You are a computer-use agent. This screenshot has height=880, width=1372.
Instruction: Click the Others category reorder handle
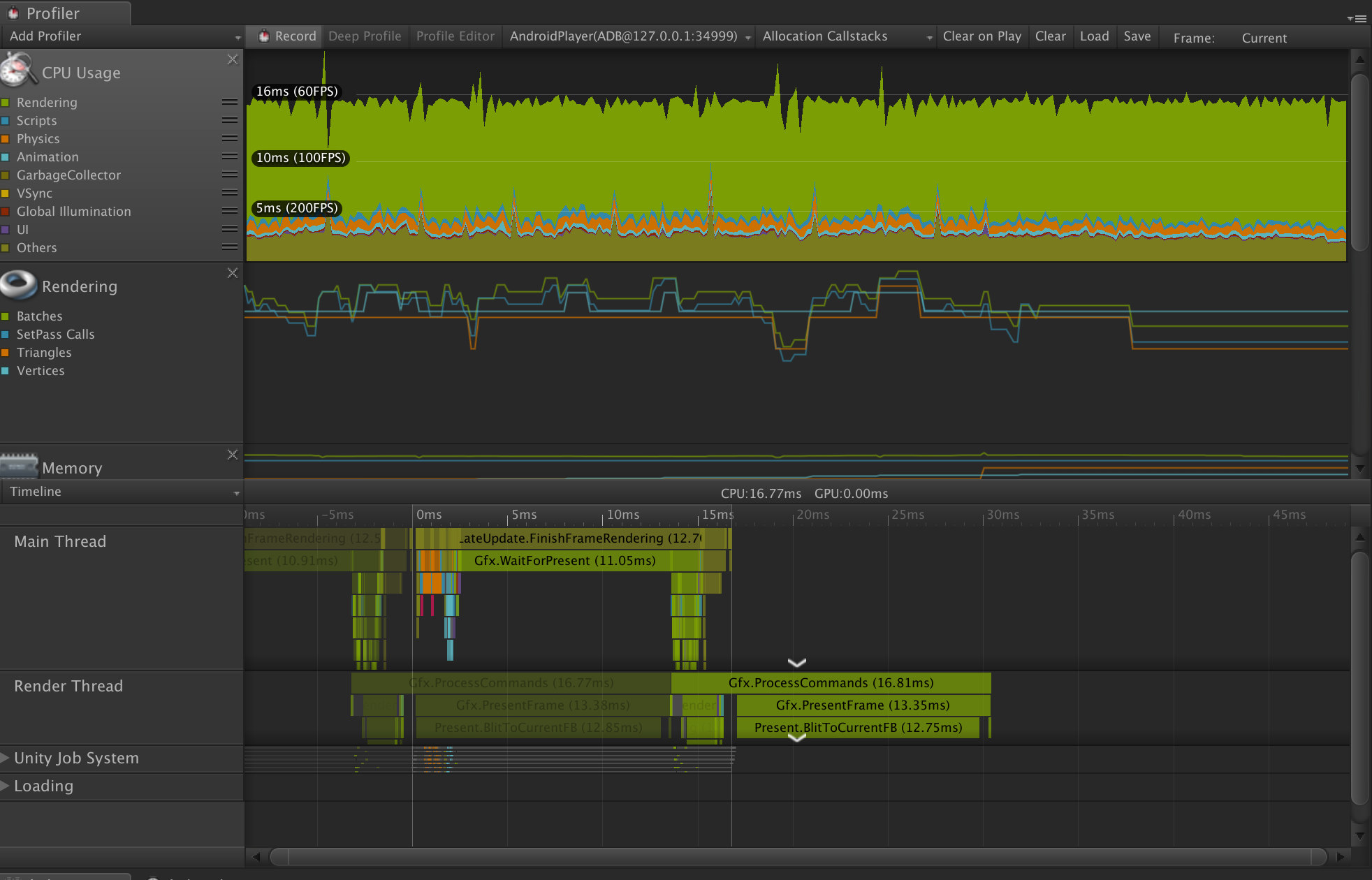[x=229, y=247]
